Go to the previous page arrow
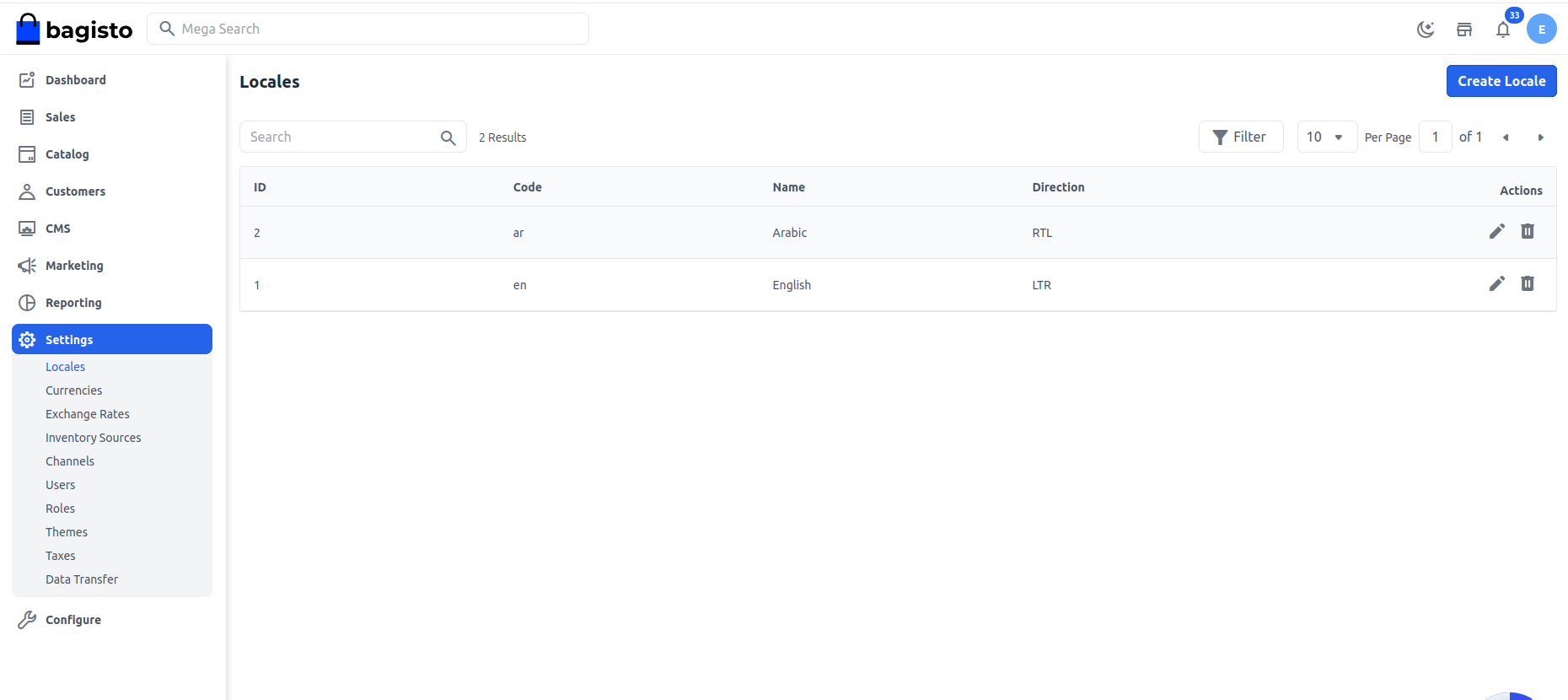The image size is (1568, 700). [x=1506, y=137]
